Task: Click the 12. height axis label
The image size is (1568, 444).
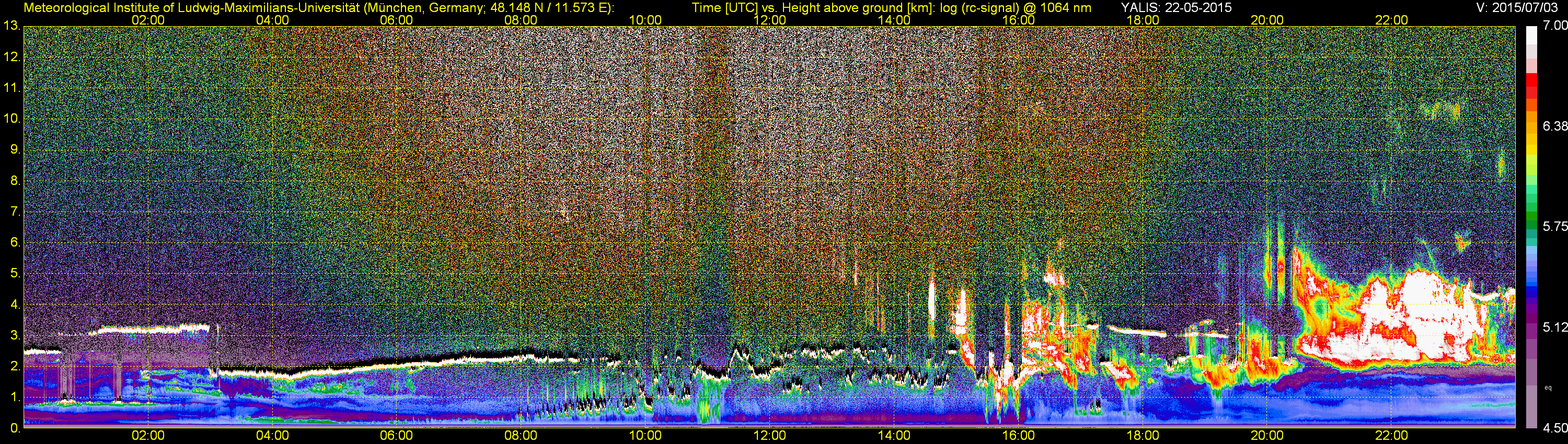Action: (11, 57)
